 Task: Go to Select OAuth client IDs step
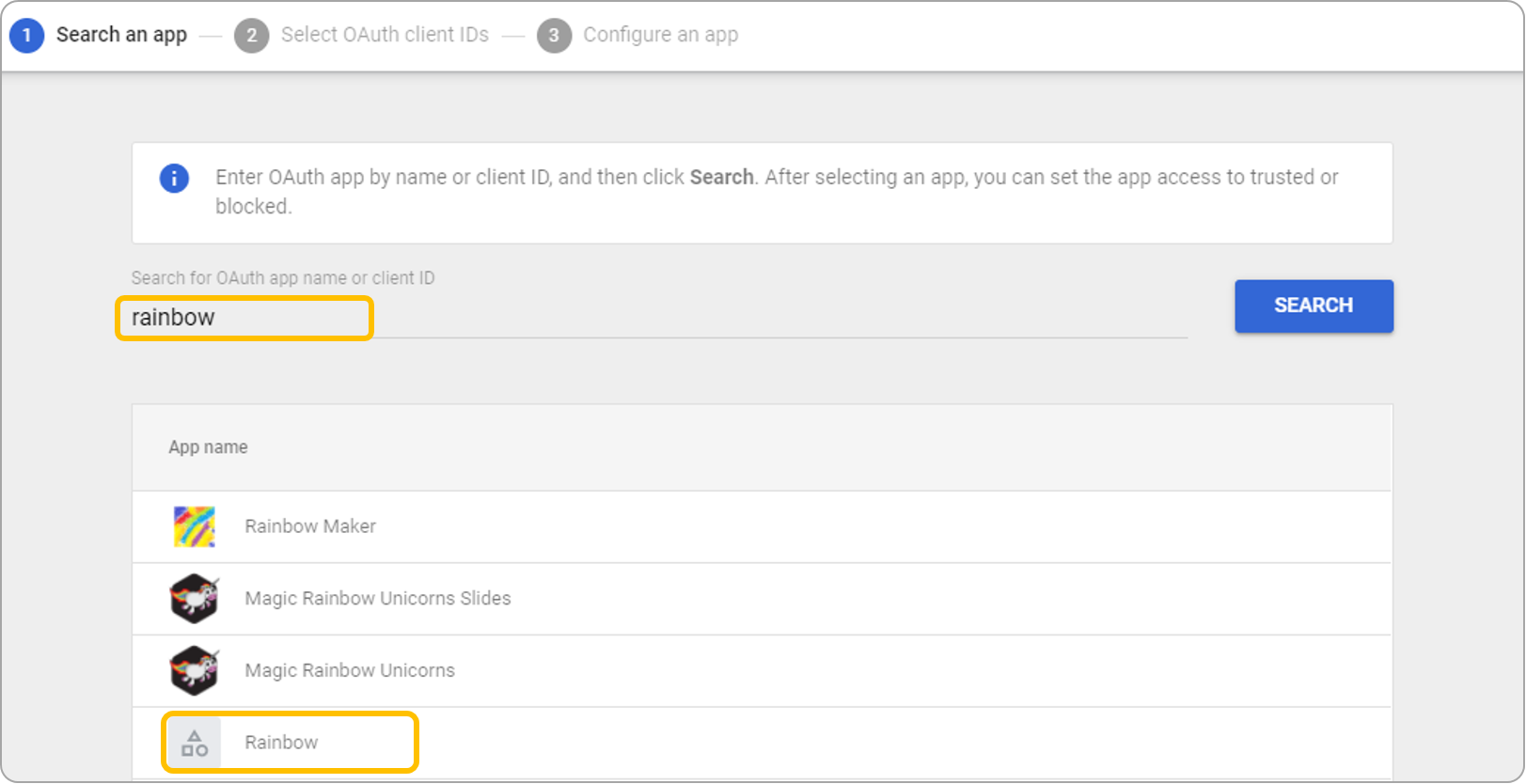click(x=385, y=35)
